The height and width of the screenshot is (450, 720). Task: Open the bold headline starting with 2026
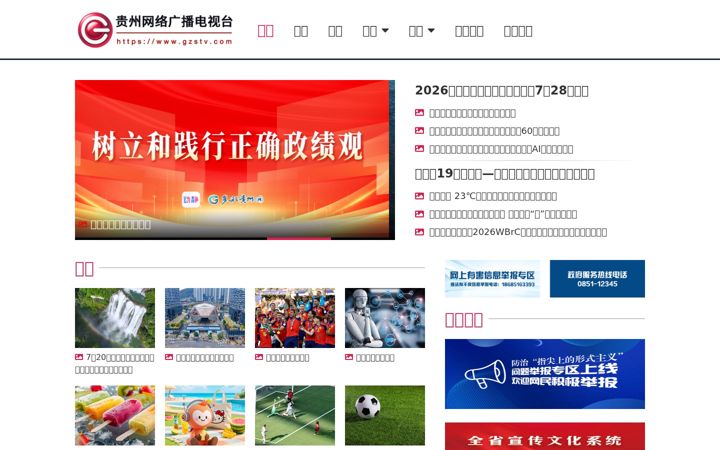point(501,90)
